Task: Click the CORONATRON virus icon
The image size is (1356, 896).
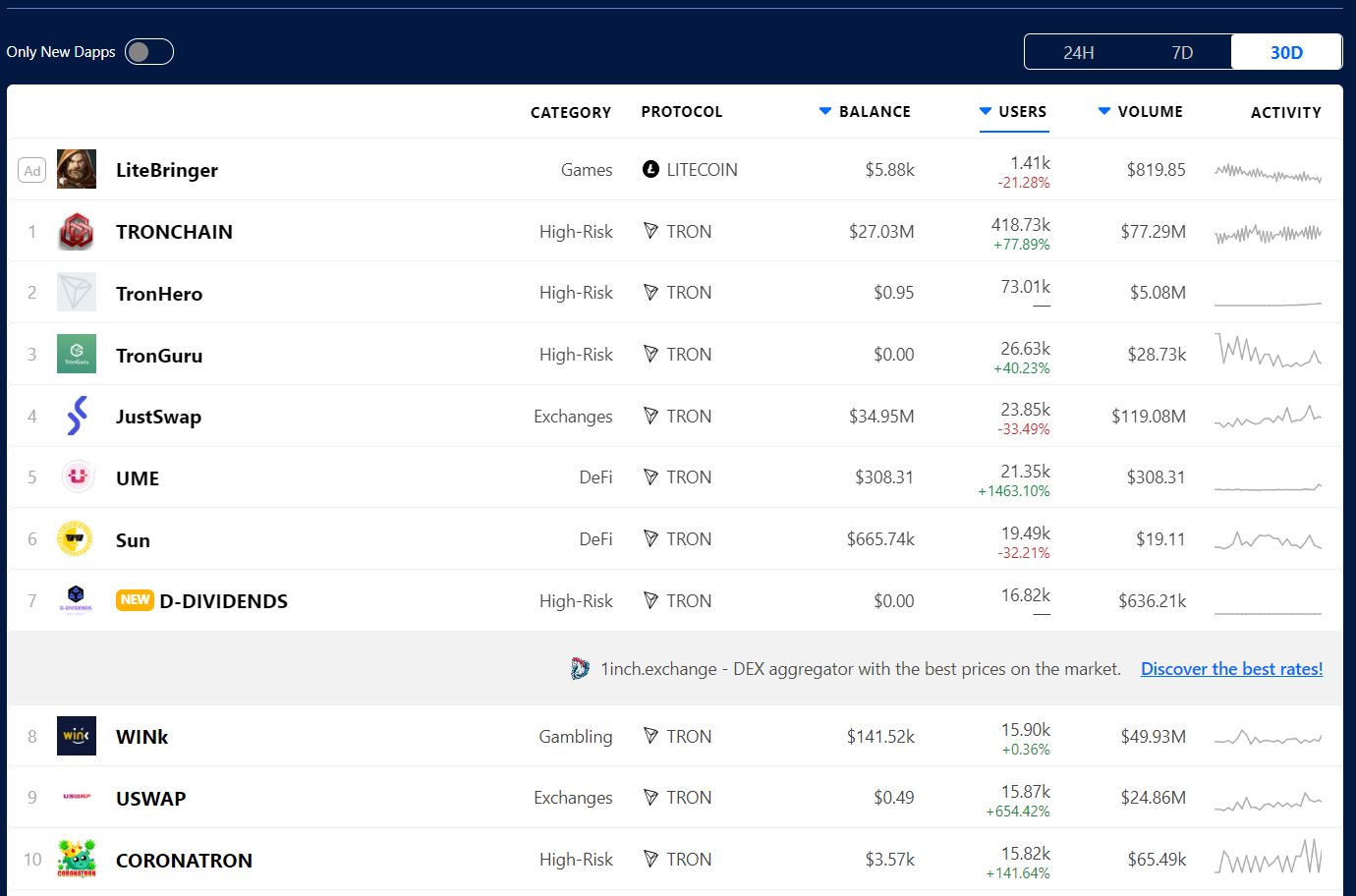Action: pyautogui.click(x=77, y=859)
